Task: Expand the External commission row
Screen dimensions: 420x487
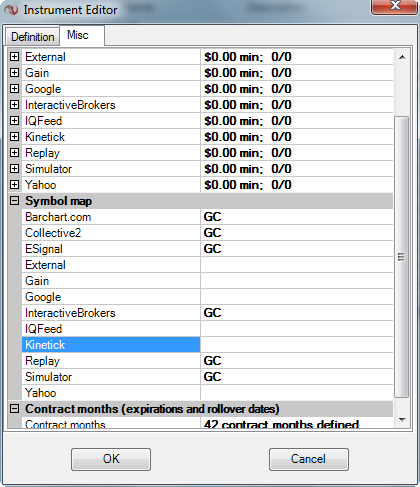Action: (x=14, y=57)
